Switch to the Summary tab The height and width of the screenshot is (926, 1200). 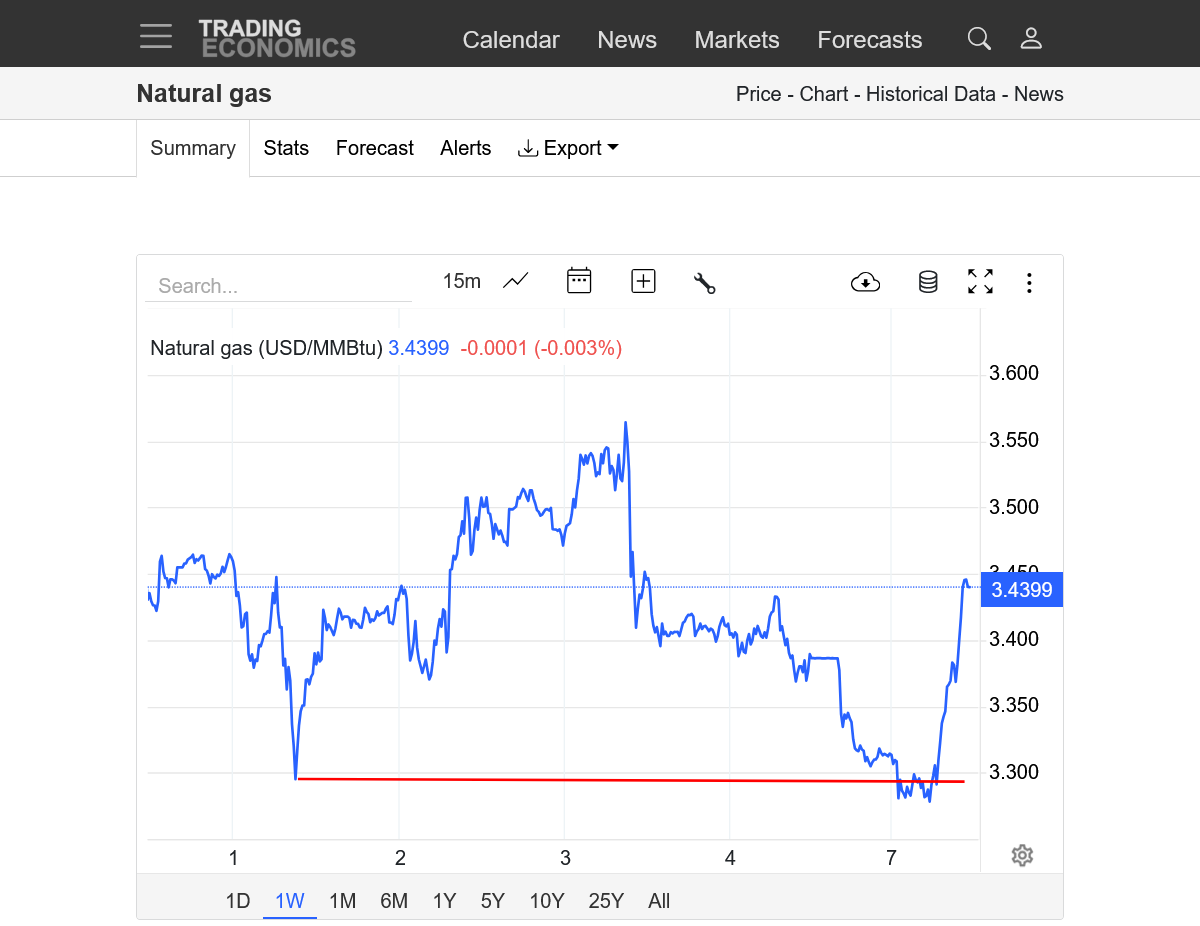(x=193, y=148)
